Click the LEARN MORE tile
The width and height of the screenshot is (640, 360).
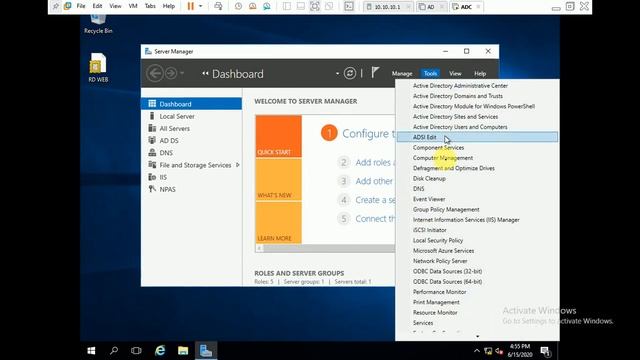pyautogui.click(x=279, y=222)
